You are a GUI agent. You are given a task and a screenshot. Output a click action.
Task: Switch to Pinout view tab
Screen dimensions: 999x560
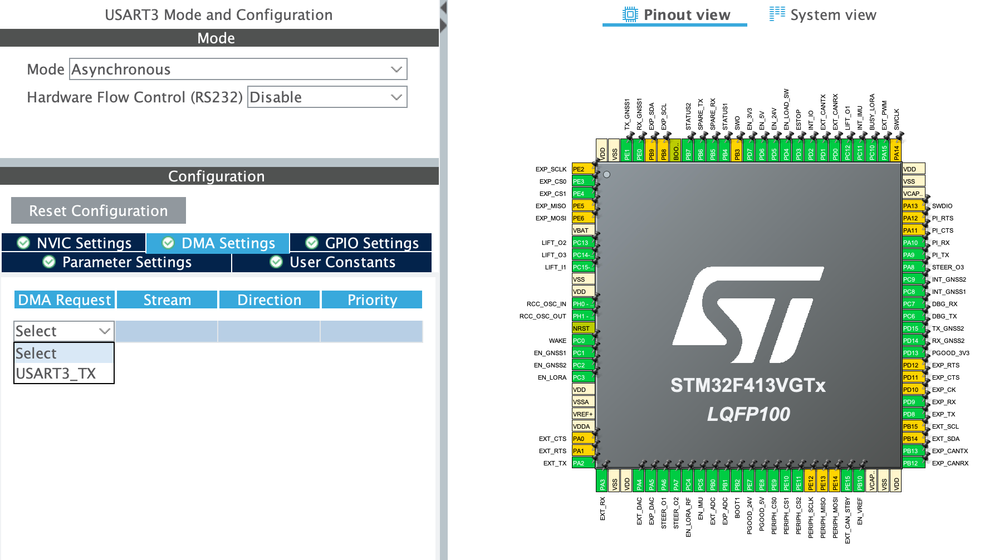(675, 15)
